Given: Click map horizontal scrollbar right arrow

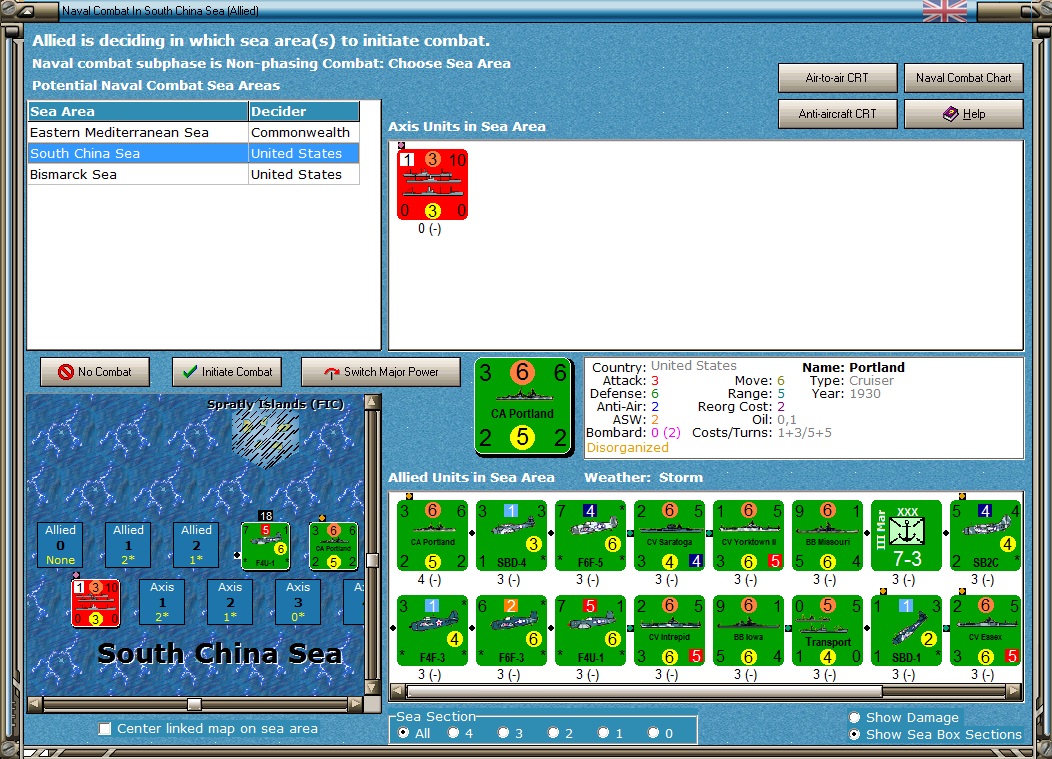Looking at the screenshot, I should click(356, 704).
